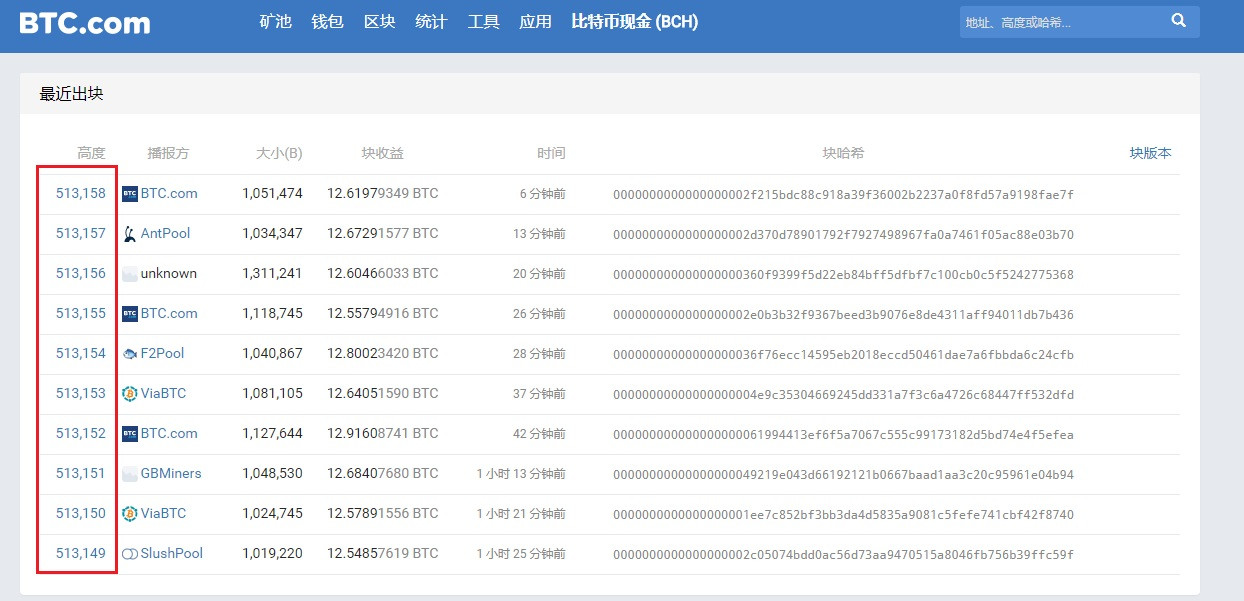Click the GBMiners pool icon

129,474
